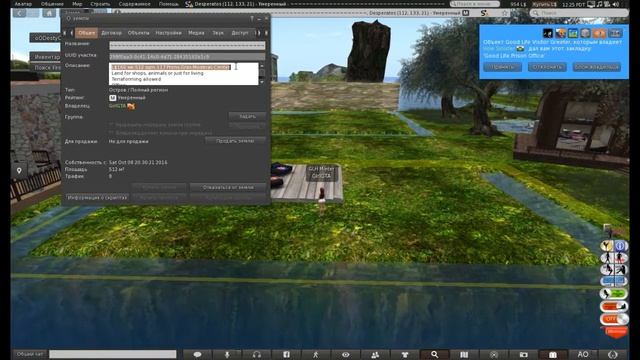Jump to first tab with leftmost arrow
The height and width of the screenshot is (360, 640).
(65, 33)
